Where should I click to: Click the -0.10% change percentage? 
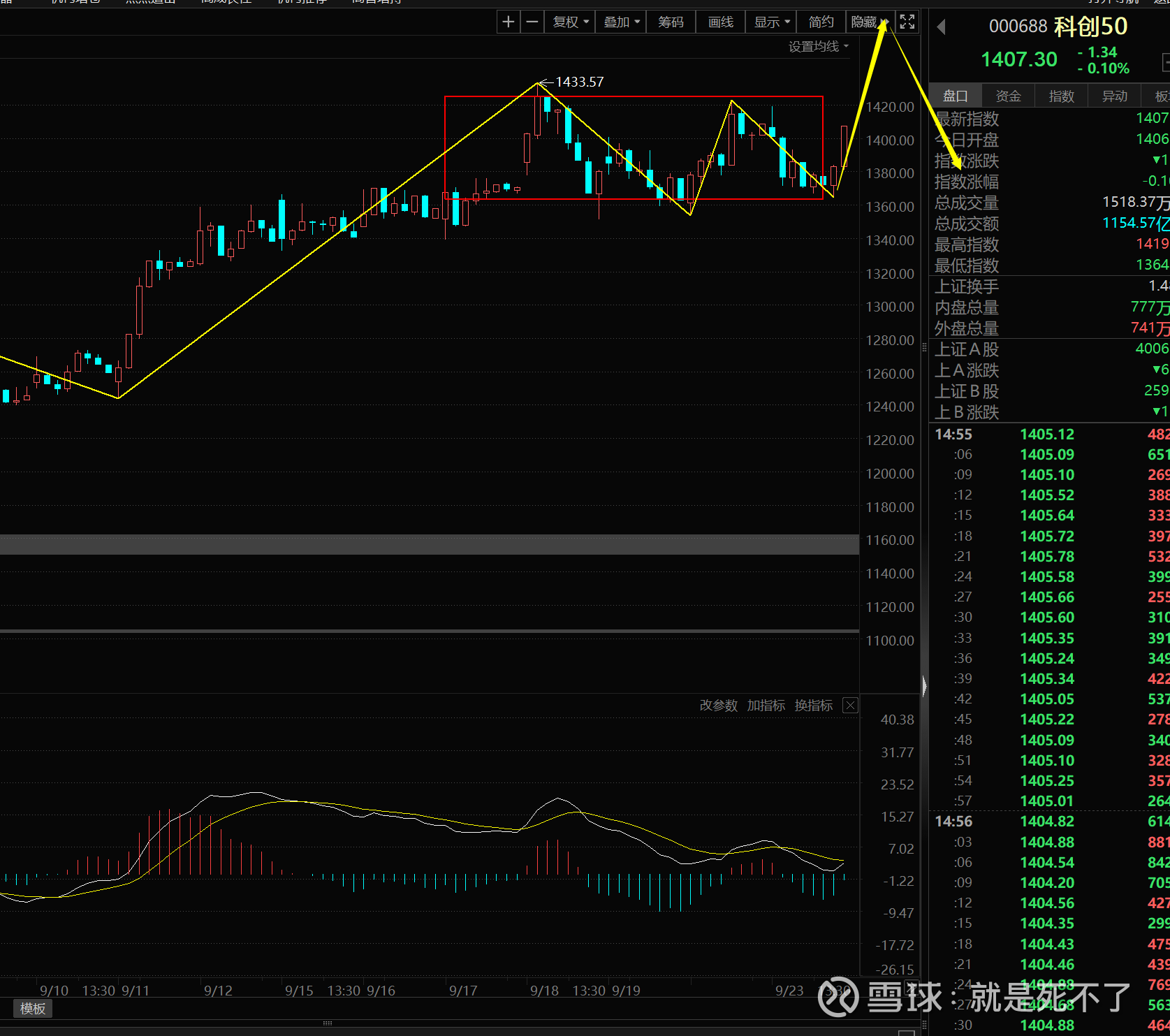click(x=1104, y=68)
